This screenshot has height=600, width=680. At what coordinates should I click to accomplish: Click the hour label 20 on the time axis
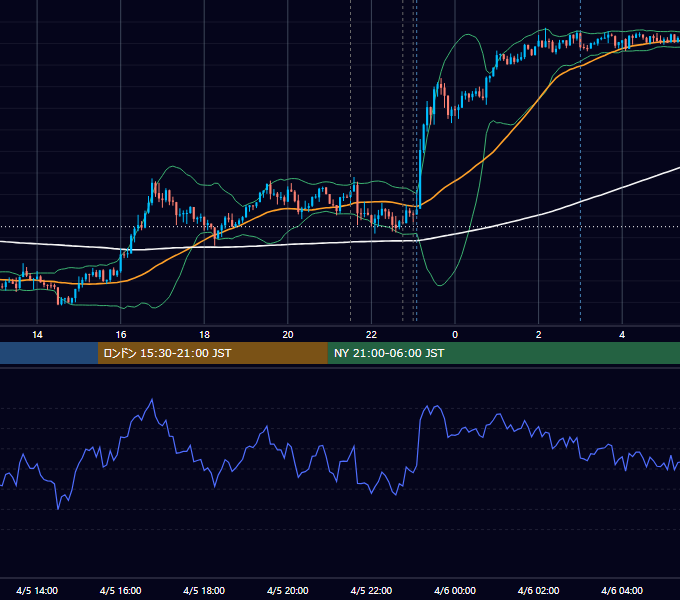point(288,335)
